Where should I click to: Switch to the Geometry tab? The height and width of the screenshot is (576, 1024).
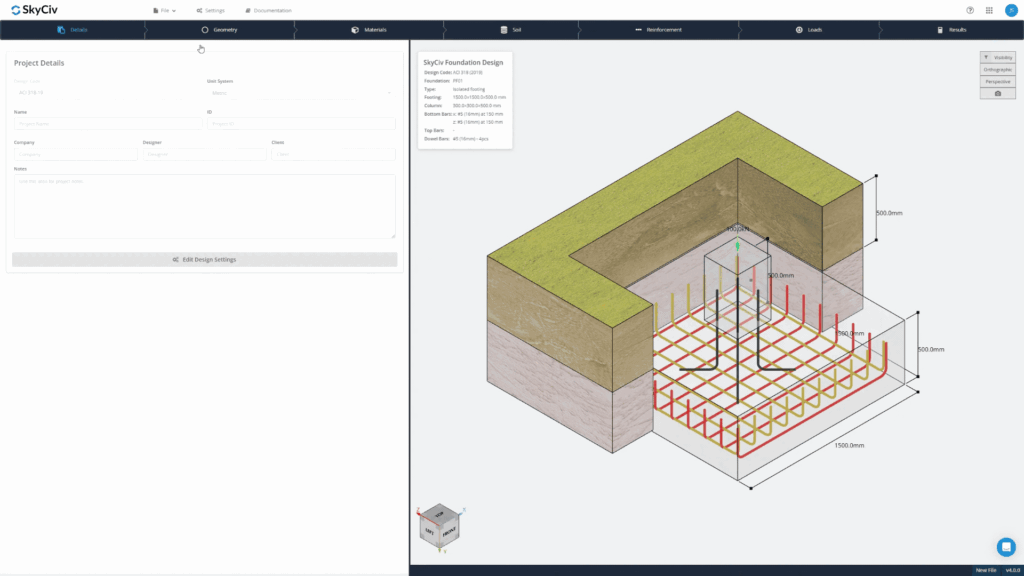pyautogui.click(x=219, y=30)
